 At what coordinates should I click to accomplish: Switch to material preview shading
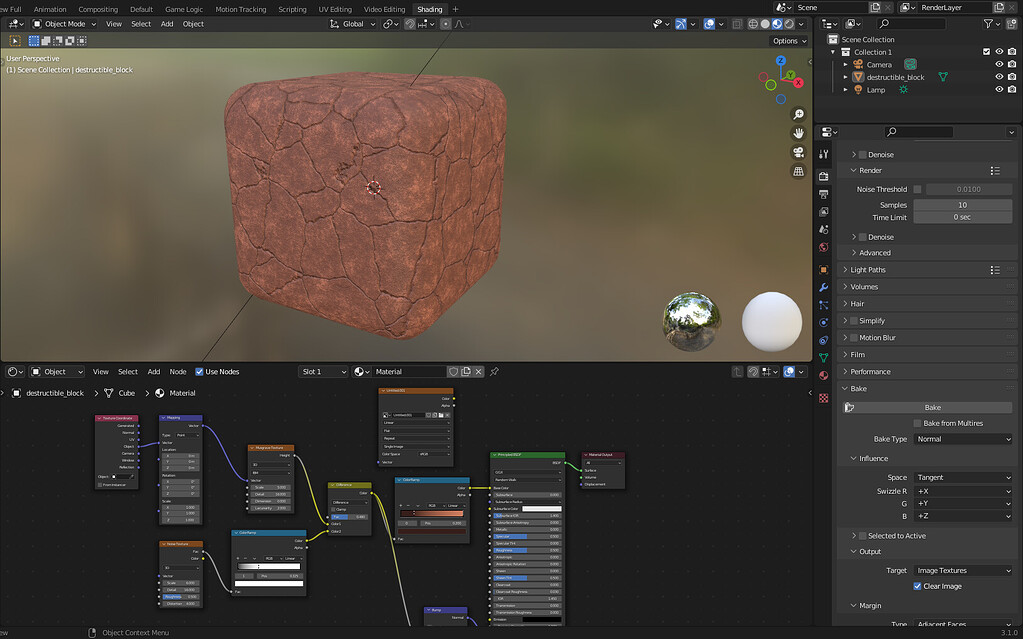pyautogui.click(x=777, y=23)
